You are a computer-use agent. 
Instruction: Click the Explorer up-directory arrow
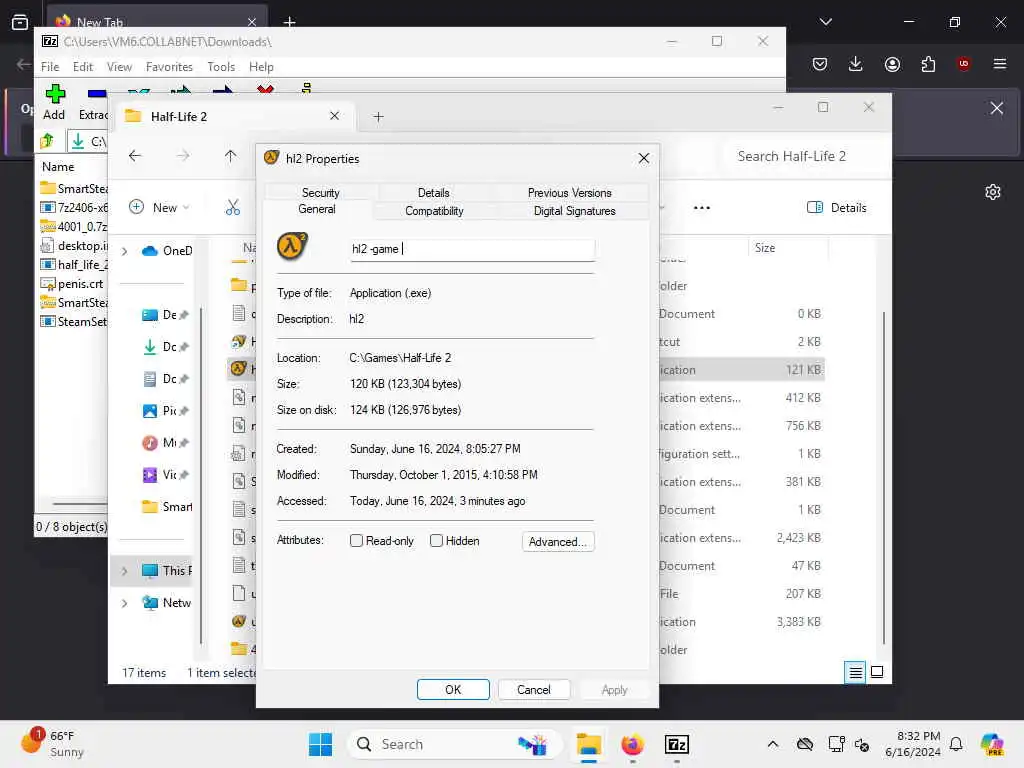point(231,155)
